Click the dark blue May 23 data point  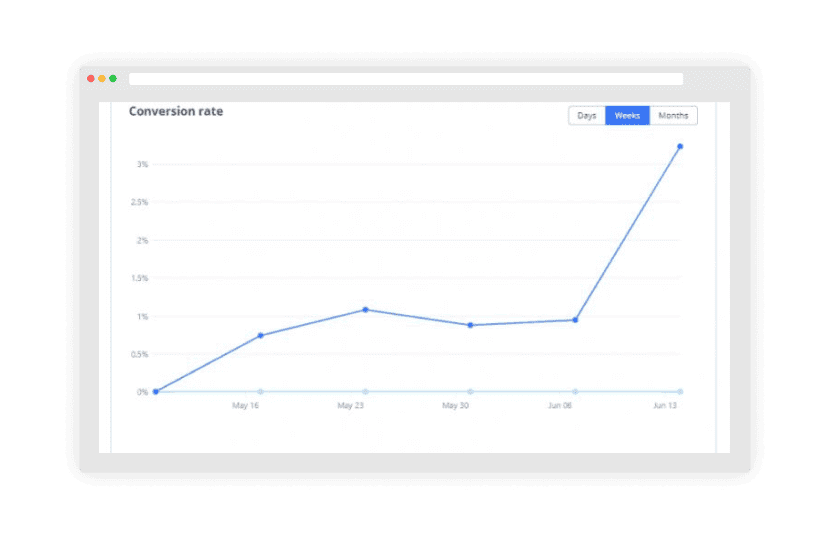pyautogui.click(x=365, y=310)
